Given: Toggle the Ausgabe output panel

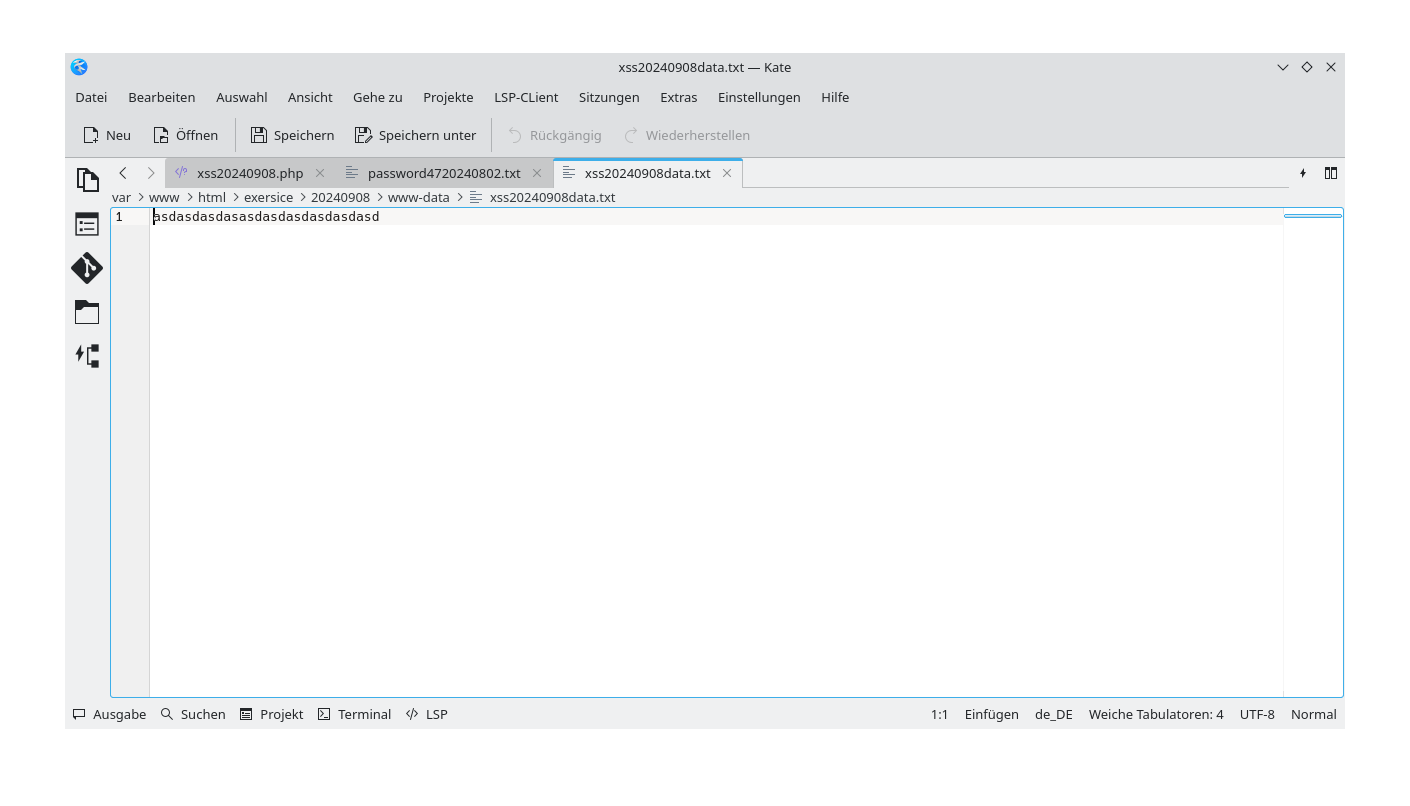Looking at the screenshot, I should 108,714.
